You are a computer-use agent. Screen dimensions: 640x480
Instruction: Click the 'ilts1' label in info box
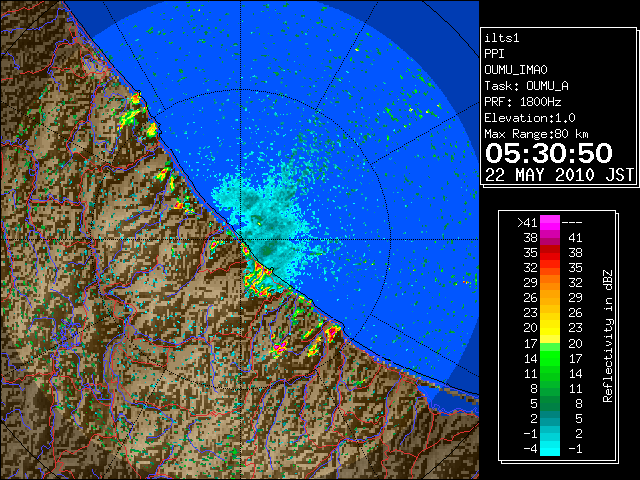pos(502,38)
